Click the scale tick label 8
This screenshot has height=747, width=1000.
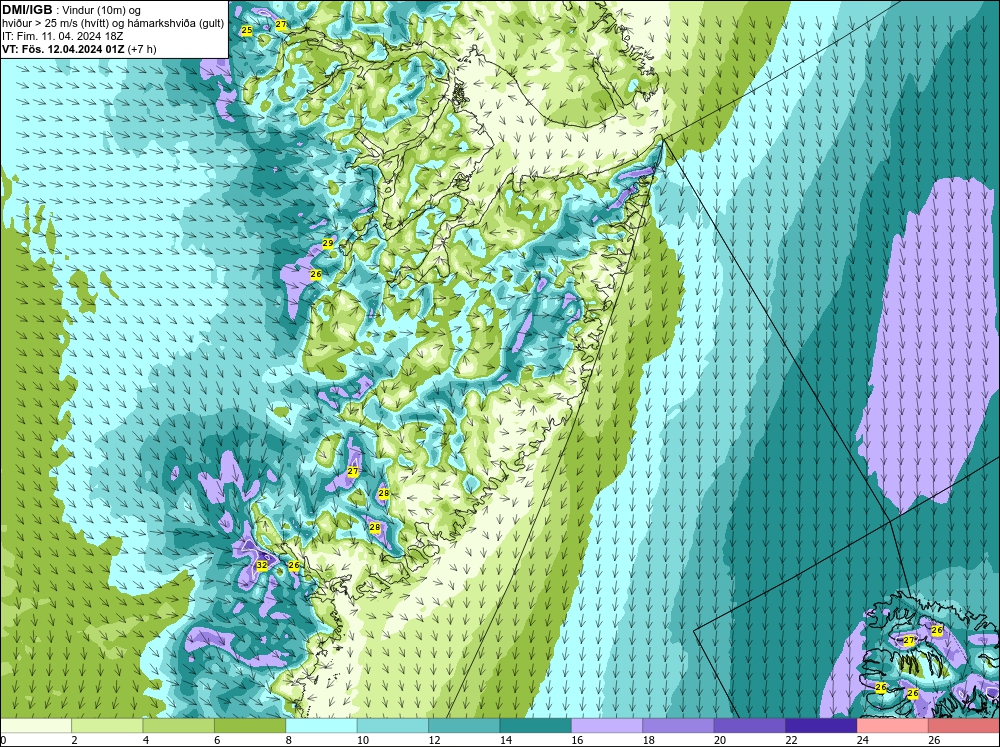click(x=289, y=740)
